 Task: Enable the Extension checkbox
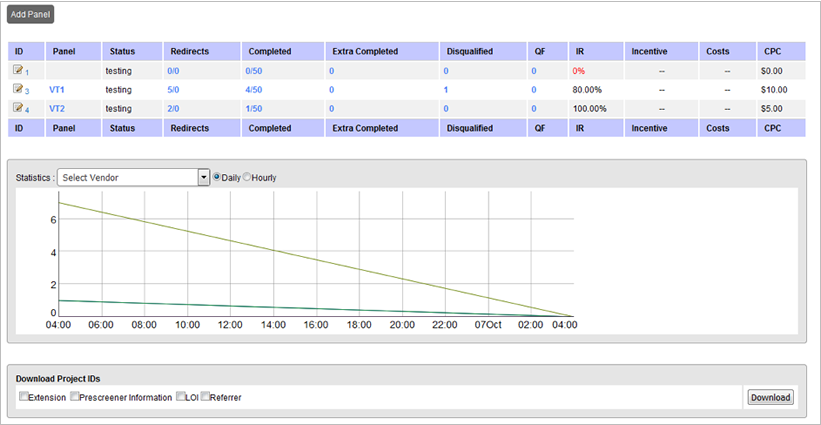tap(24, 397)
